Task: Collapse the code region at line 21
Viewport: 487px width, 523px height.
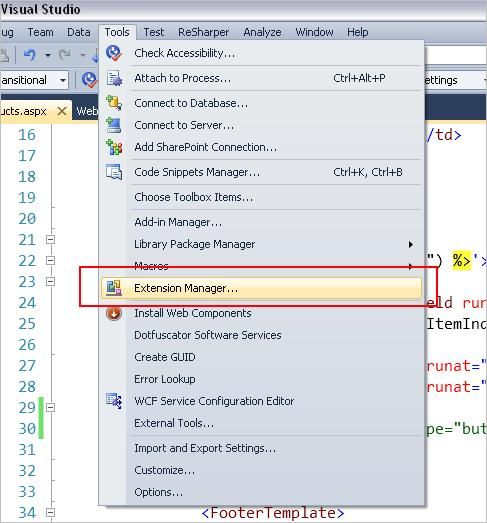Action: (x=50, y=239)
